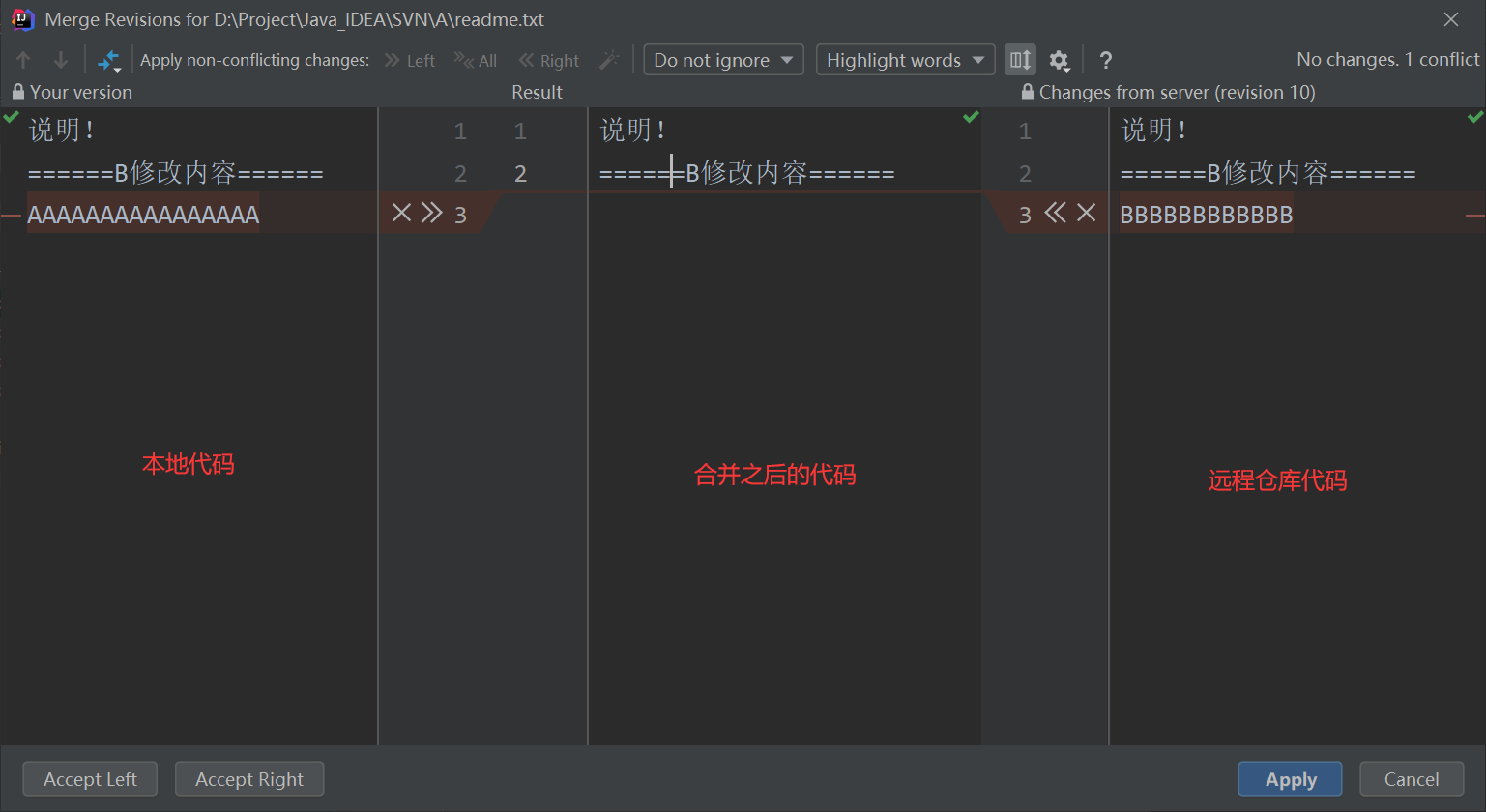Click the Accept Right button
This screenshot has height=812, width=1486.
[x=249, y=779]
